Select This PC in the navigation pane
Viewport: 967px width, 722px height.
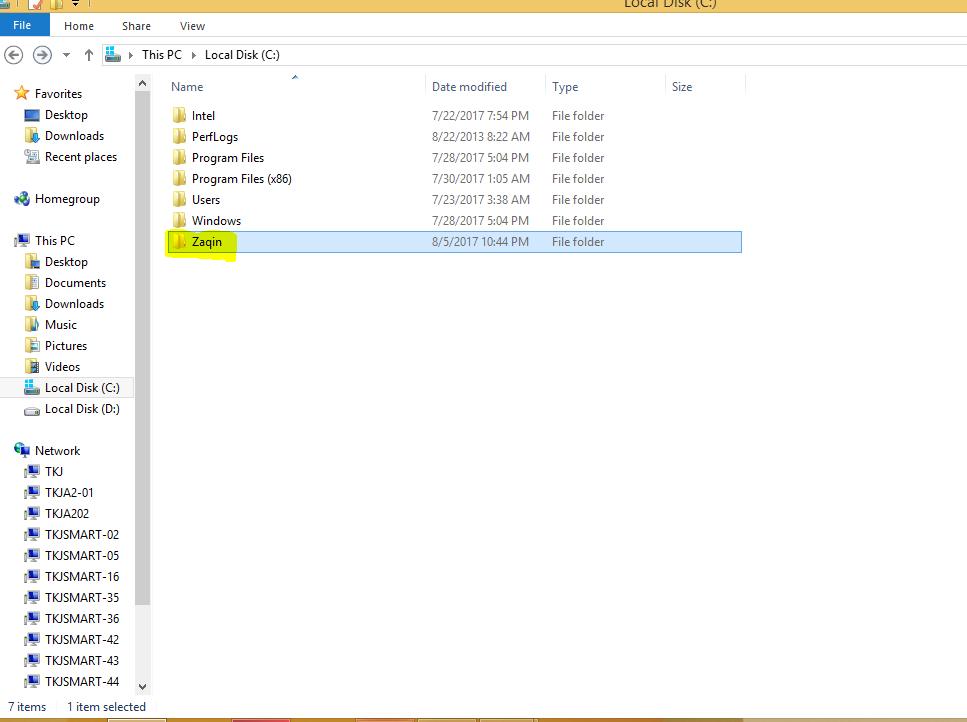pyautogui.click(x=55, y=240)
